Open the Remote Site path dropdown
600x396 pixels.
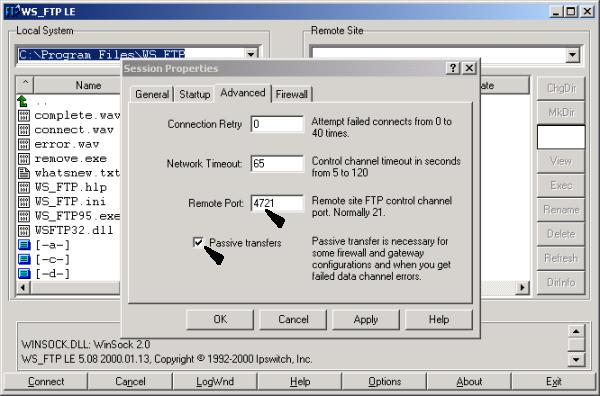(x=572, y=55)
